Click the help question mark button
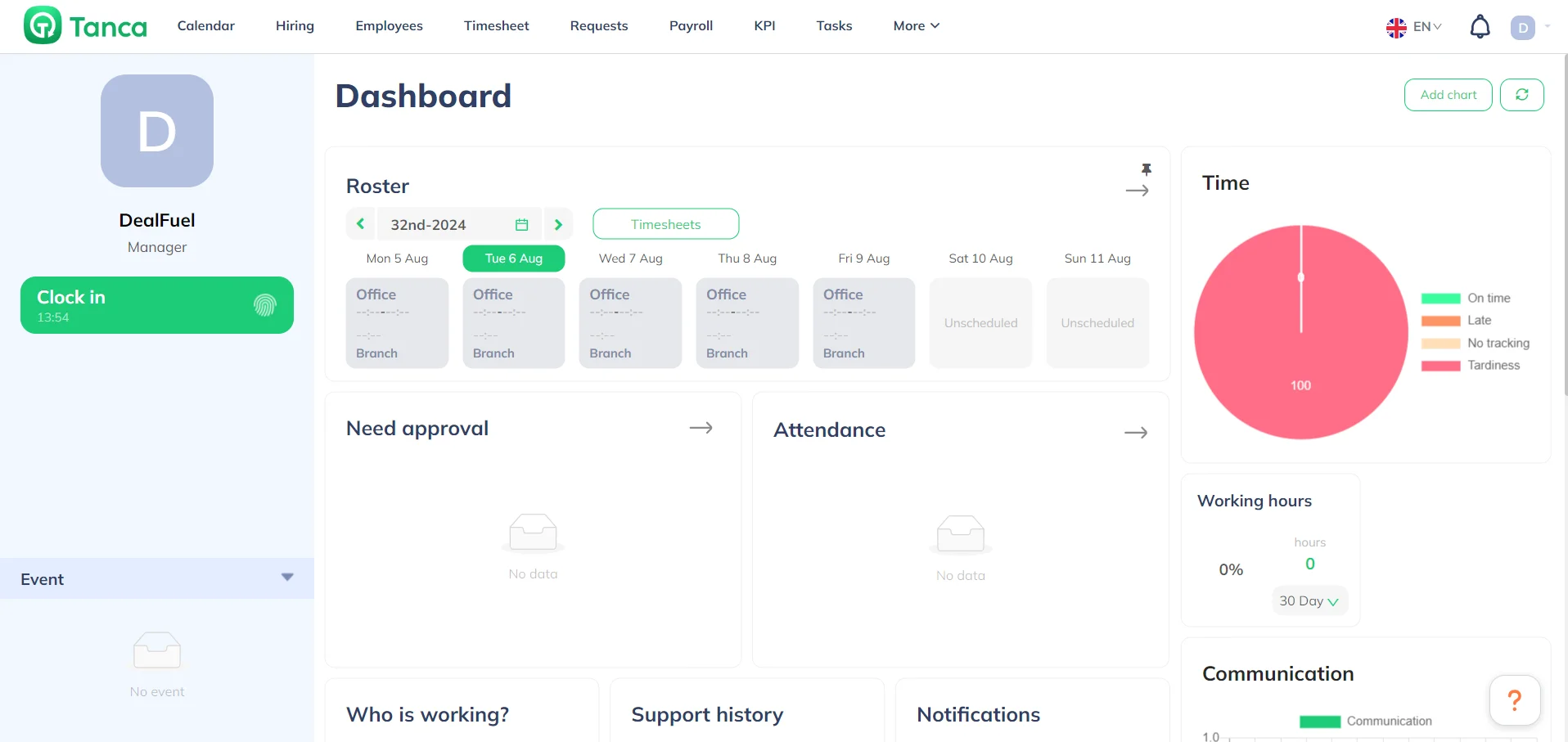Screen dimensions: 1568x742 [x=1515, y=700]
